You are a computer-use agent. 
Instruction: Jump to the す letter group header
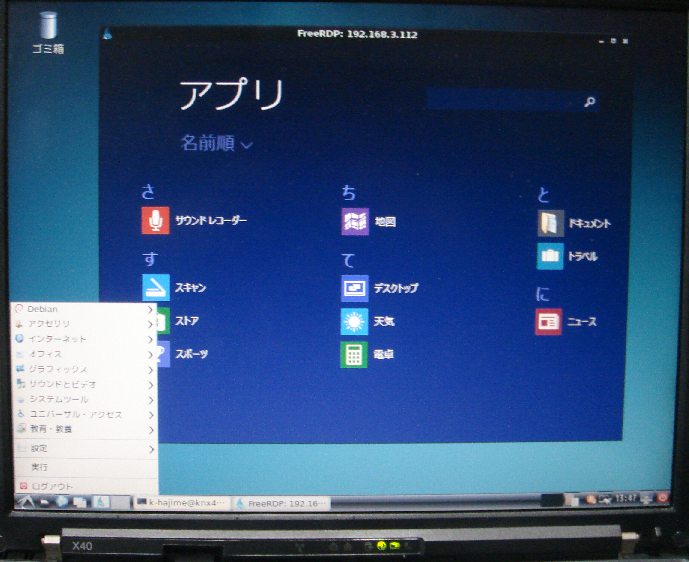[x=150, y=259]
